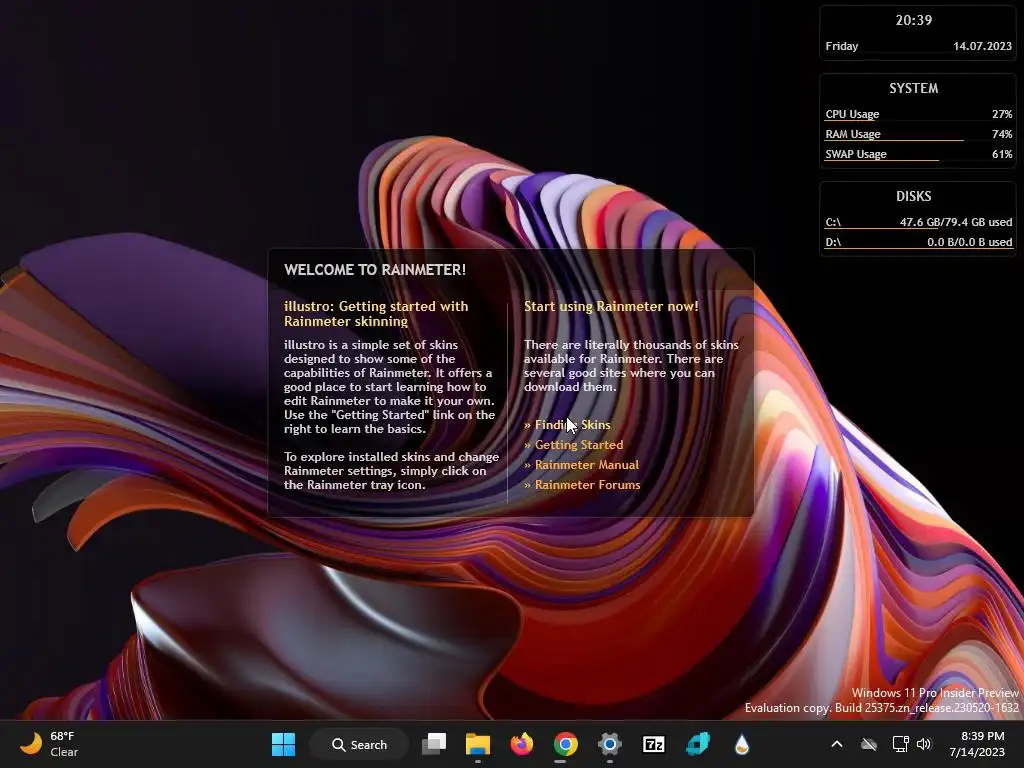Open Task View from the taskbar
The height and width of the screenshot is (768, 1024).
tap(434, 744)
